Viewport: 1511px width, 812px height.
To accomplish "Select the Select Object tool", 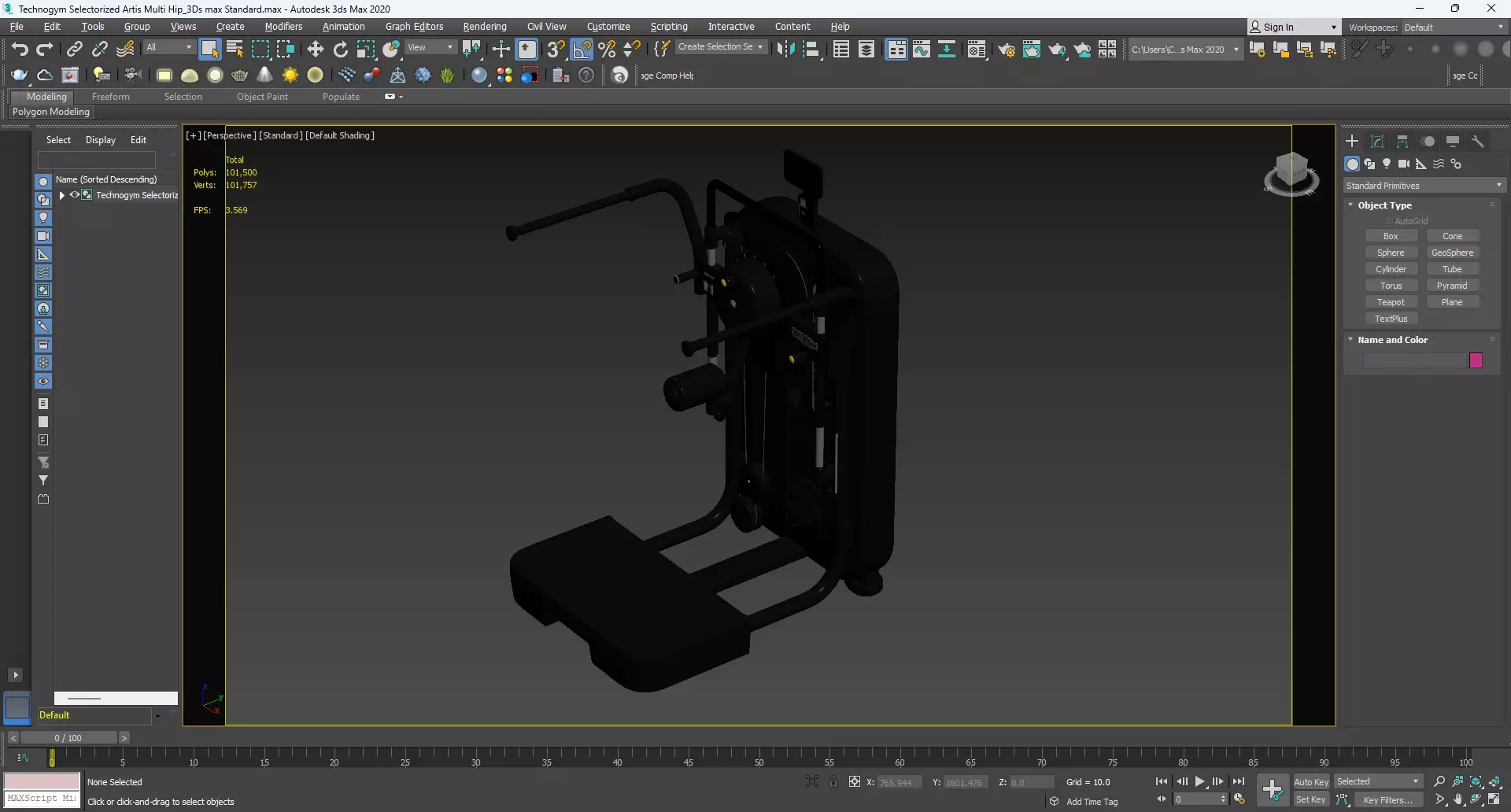I will pos(209,49).
